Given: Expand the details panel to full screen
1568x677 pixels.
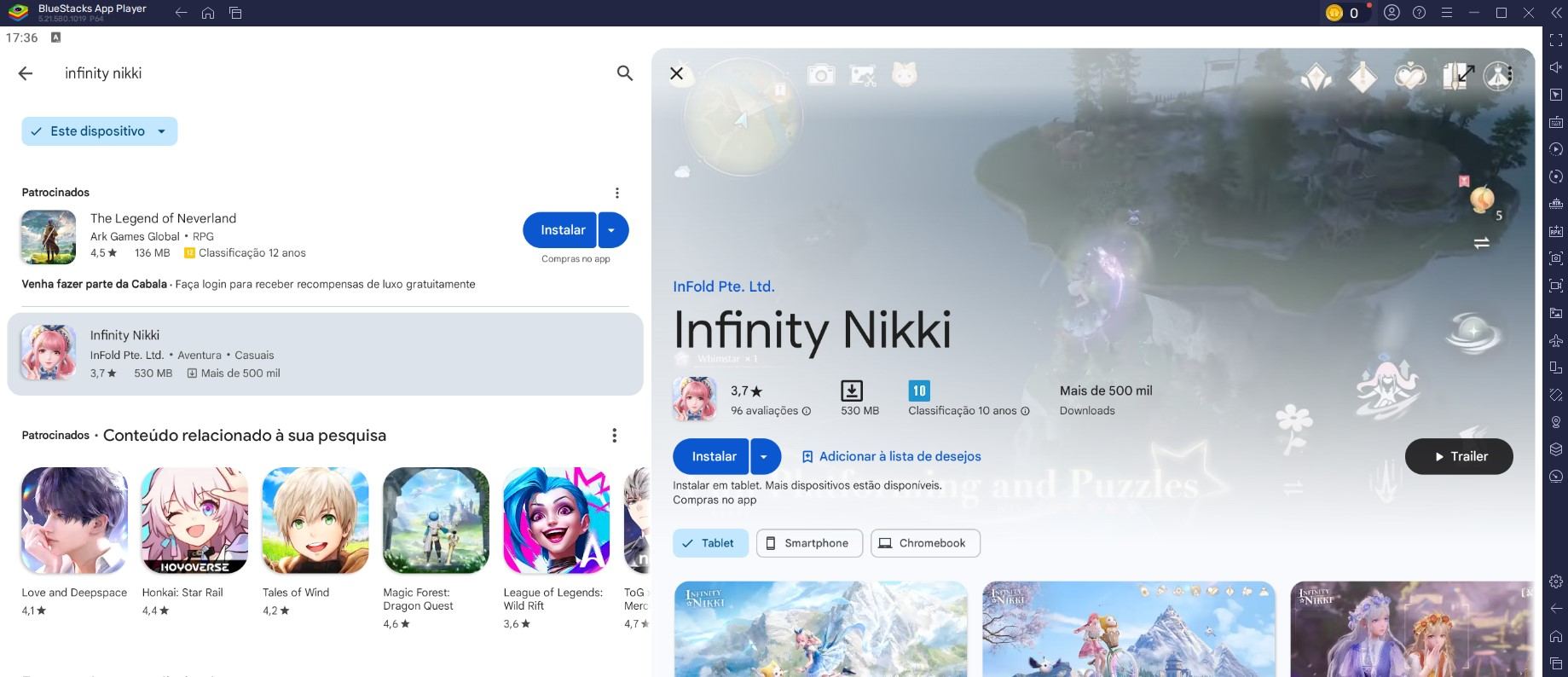Looking at the screenshot, I should [1466, 74].
